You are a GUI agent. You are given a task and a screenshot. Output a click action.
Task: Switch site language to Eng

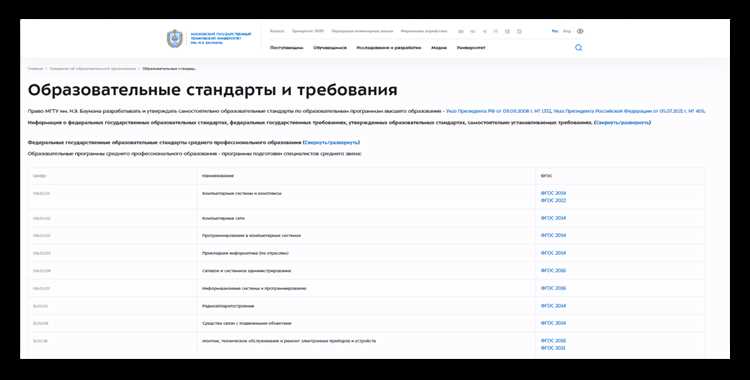click(x=567, y=31)
